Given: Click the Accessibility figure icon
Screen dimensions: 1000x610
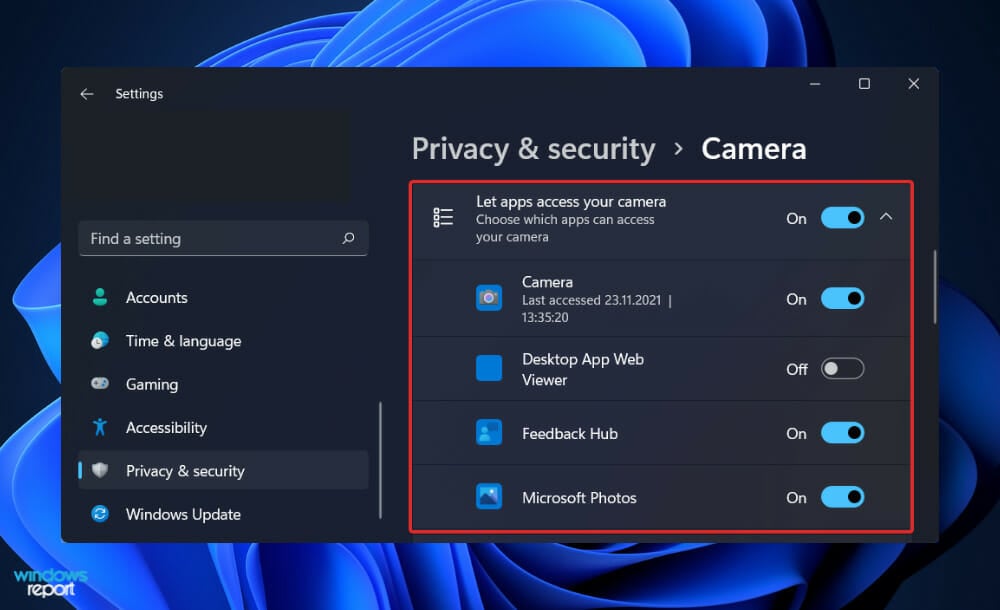Looking at the screenshot, I should pyautogui.click(x=100, y=427).
